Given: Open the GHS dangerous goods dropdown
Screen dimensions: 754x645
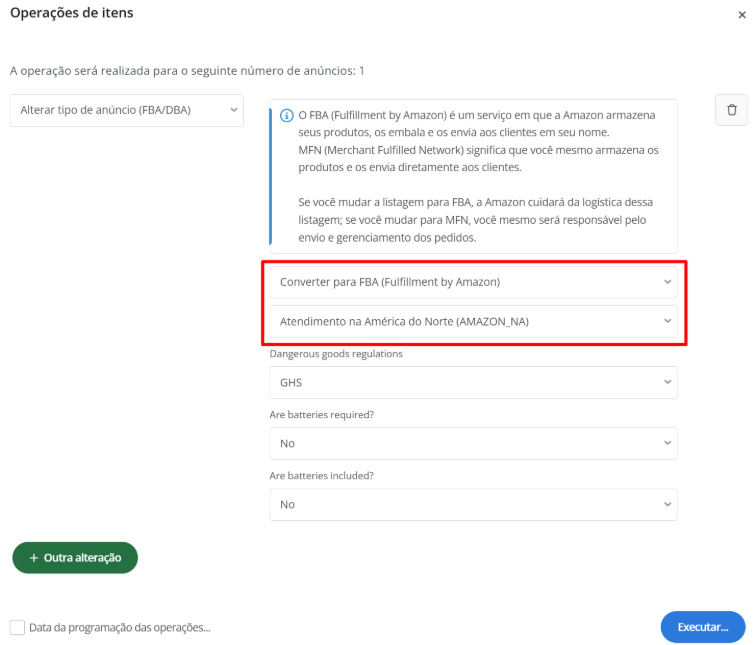Looking at the screenshot, I should point(473,382).
